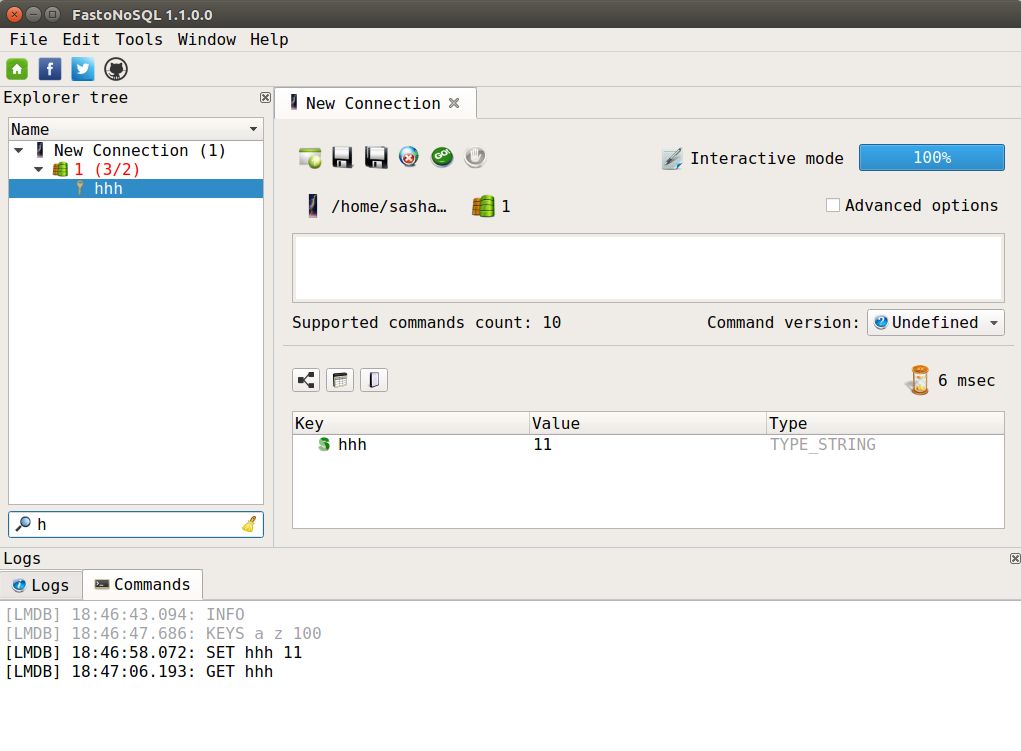
Task: Open the Twitter link icon
Action: tap(83, 69)
